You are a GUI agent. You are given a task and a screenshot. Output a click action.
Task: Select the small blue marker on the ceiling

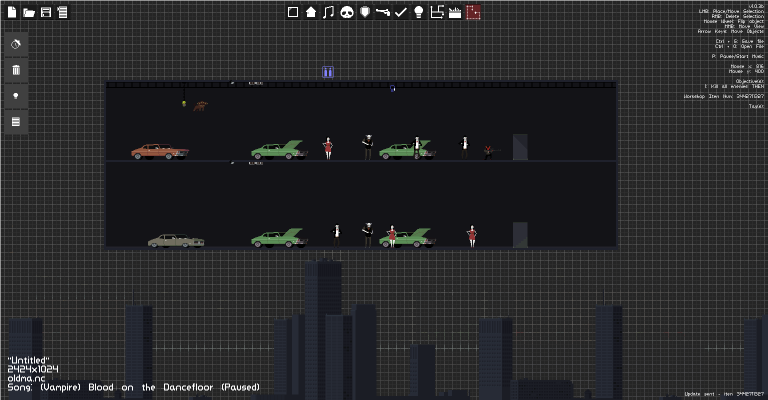[x=392, y=89]
